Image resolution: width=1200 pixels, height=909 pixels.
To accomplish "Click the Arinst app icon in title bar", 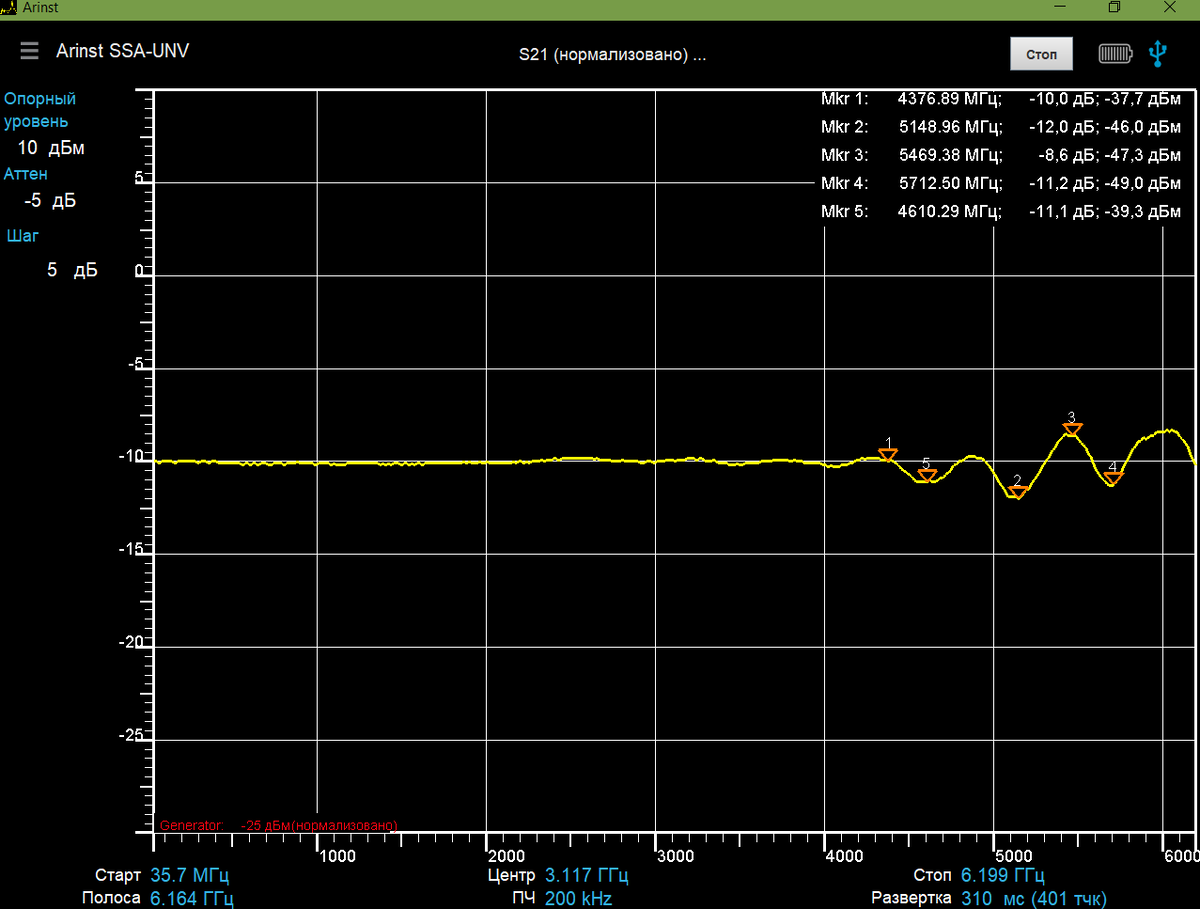I will 10,8.
